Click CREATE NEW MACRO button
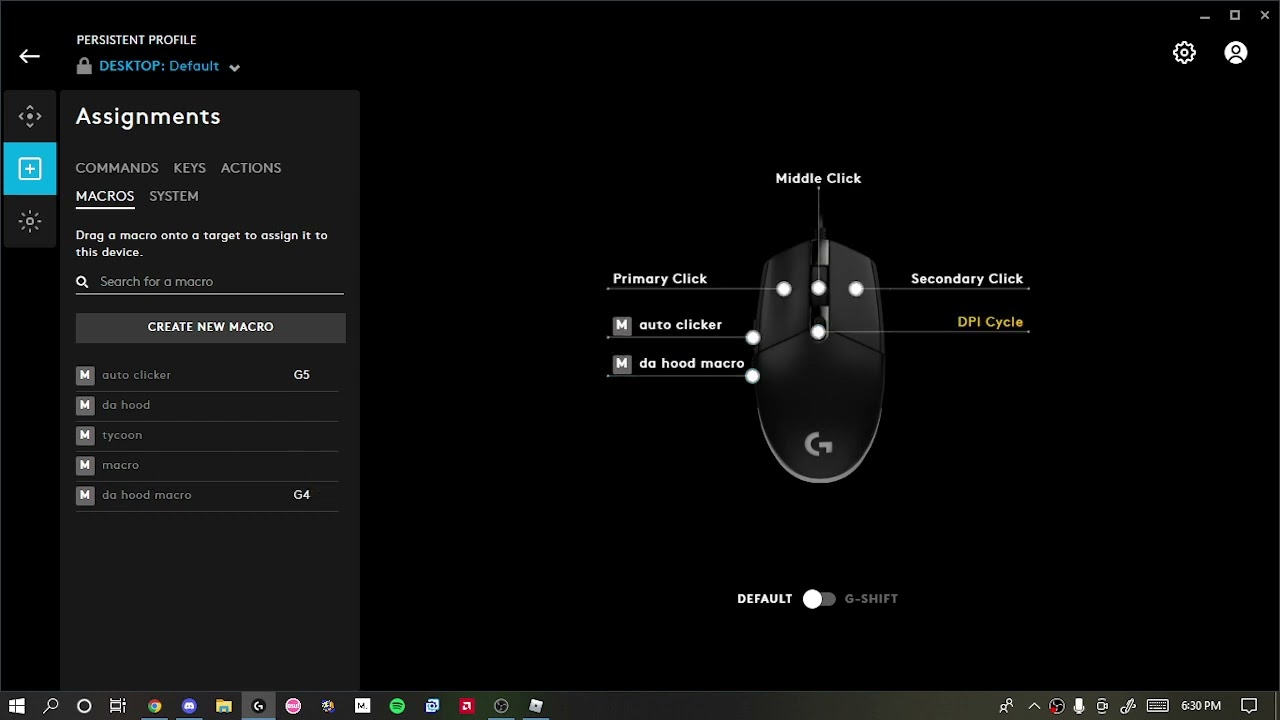Screen dimensions: 1280x720 point(211,327)
